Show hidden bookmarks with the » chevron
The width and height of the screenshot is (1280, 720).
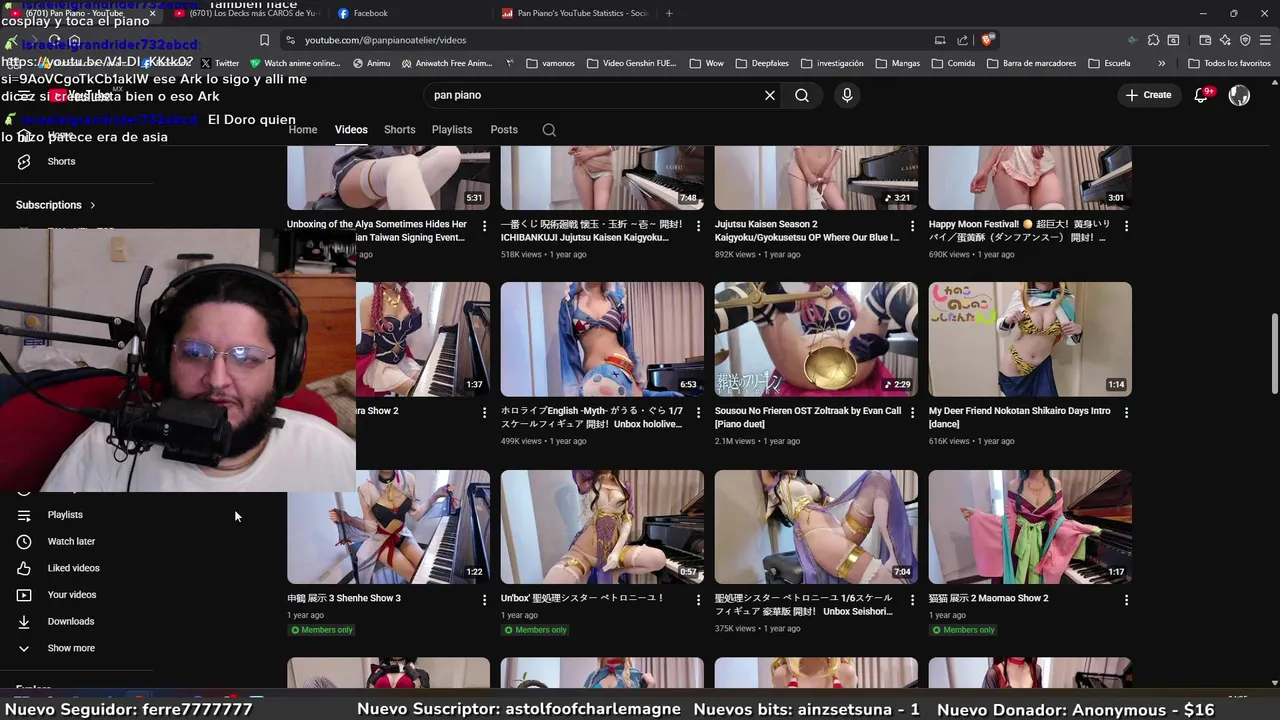point(1161,63)
